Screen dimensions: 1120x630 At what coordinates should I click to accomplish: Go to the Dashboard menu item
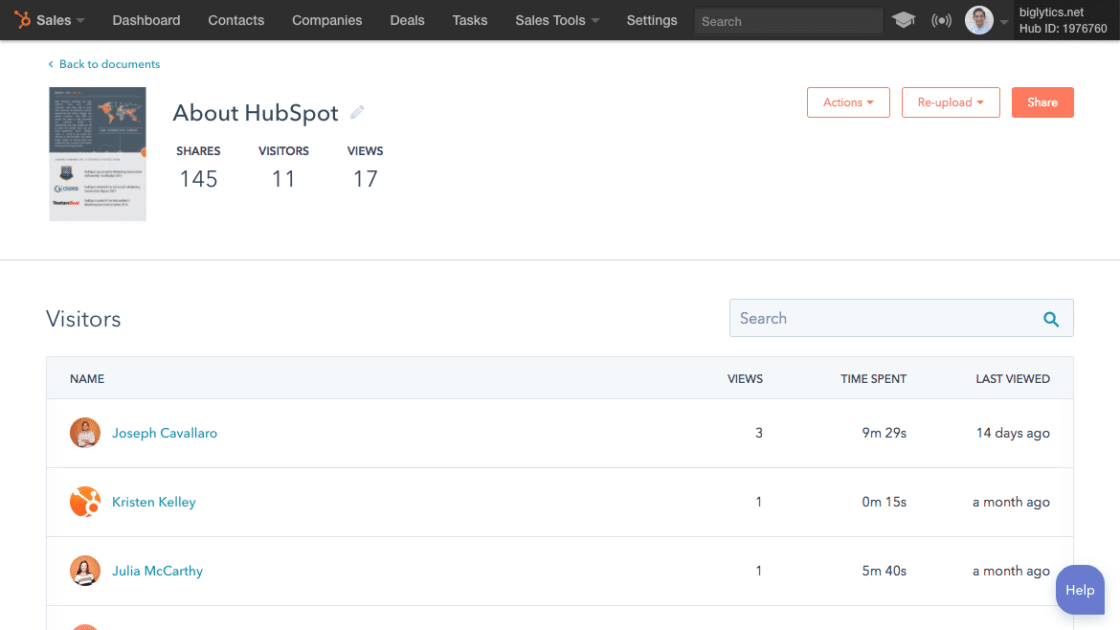[x=146, y=20]
